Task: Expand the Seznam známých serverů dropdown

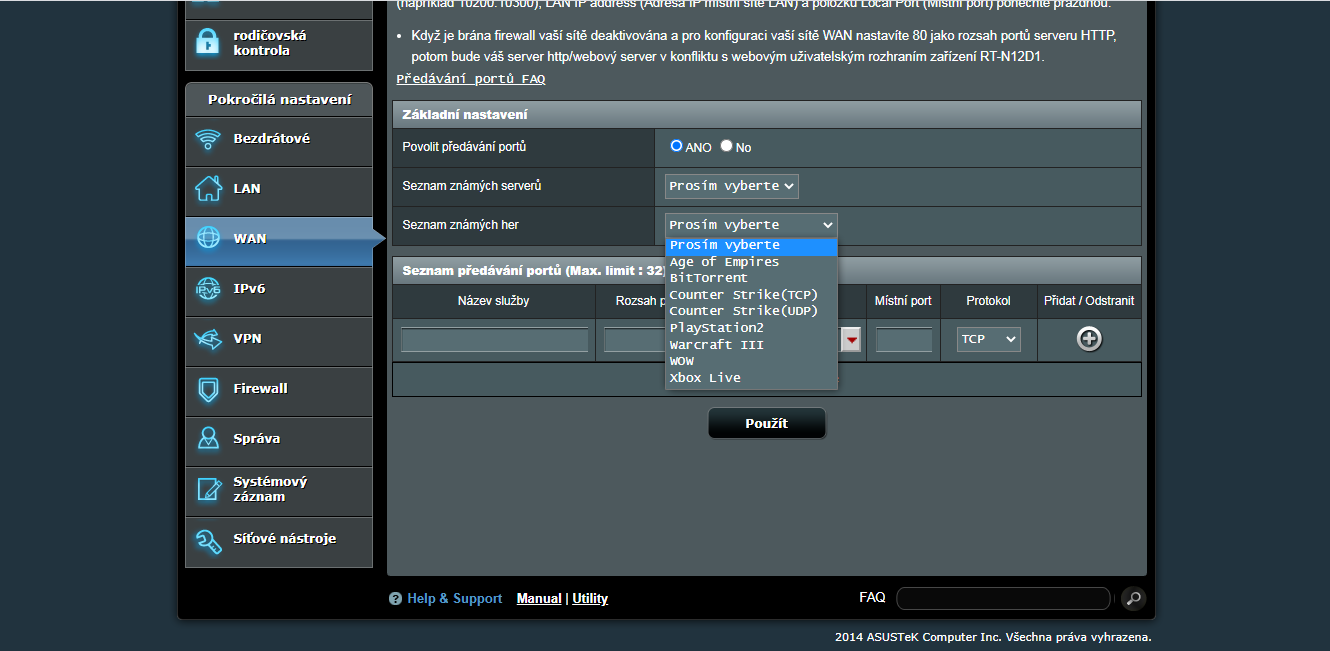Action: [x=731, y=186]
